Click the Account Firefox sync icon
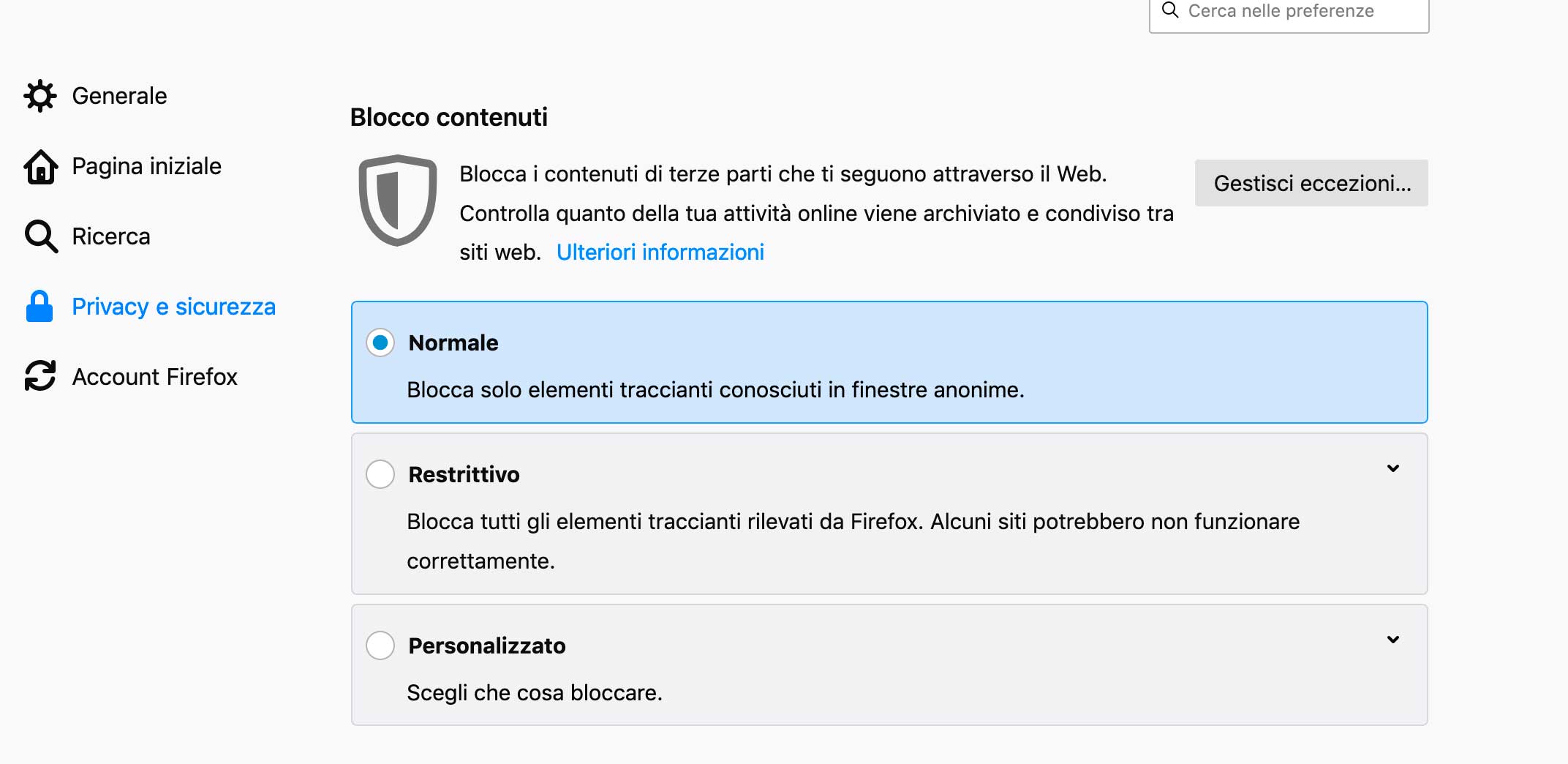This screenshot has width=1568, height=764. [40, 376]
